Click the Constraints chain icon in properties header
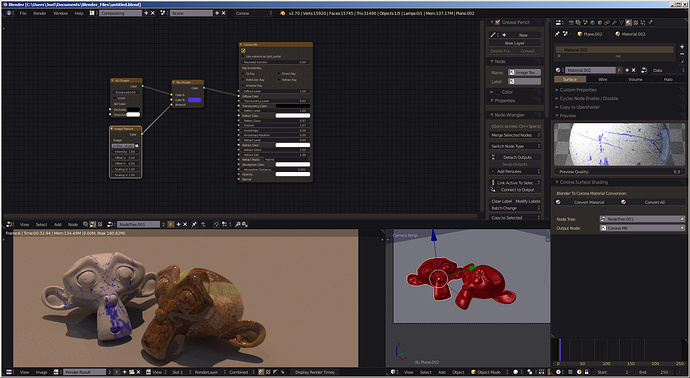The image size is (690, 378). (x=607, y=22)
